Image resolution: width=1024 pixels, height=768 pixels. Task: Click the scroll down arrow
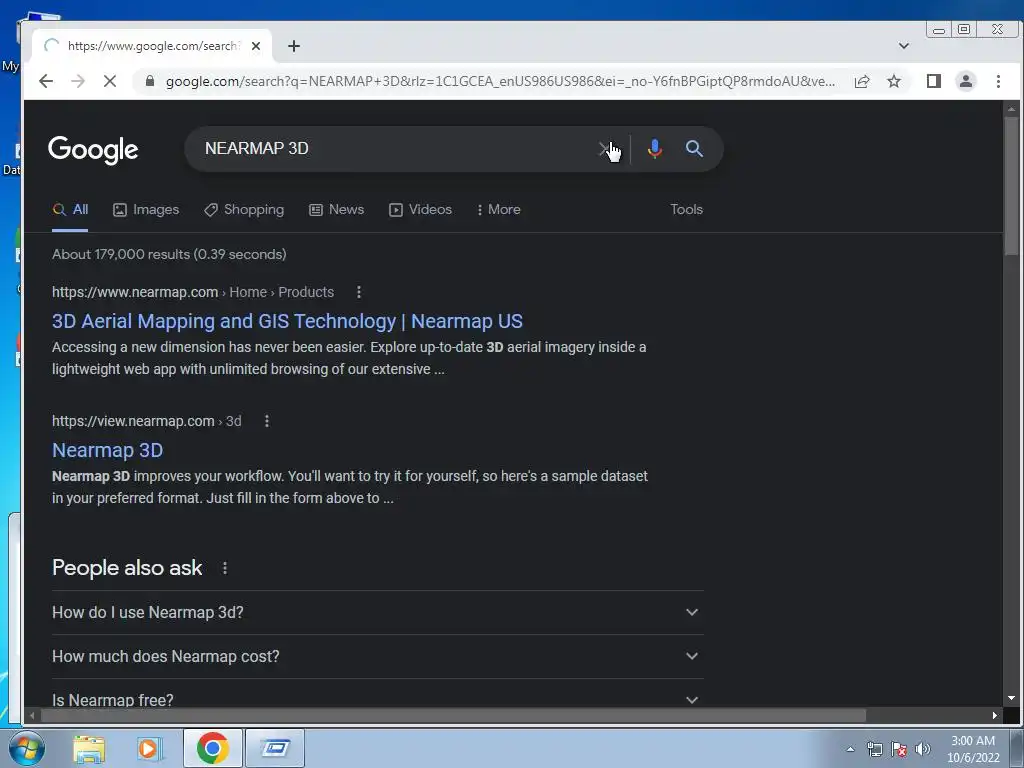(1011, 699)
